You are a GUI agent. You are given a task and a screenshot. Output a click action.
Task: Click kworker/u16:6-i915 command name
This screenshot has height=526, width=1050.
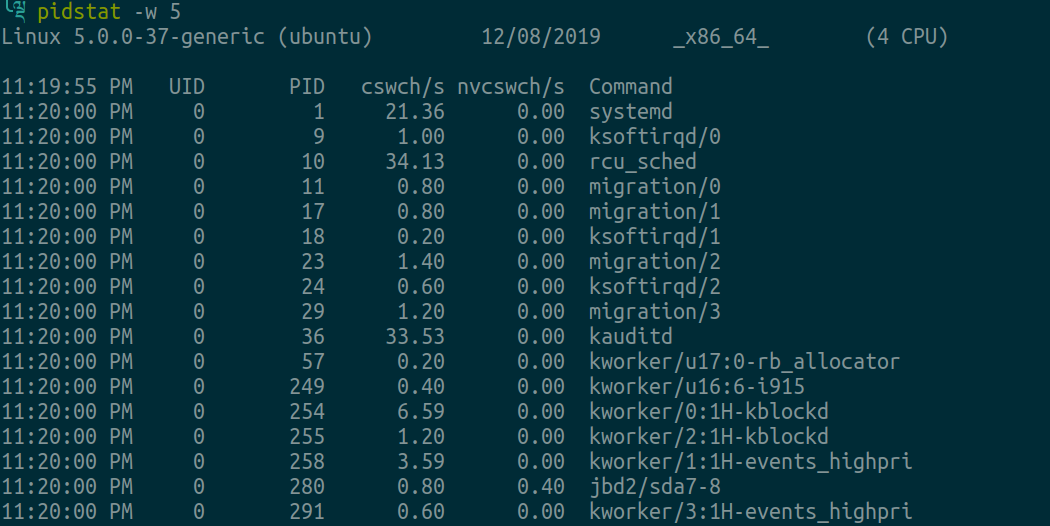[696, 387]
